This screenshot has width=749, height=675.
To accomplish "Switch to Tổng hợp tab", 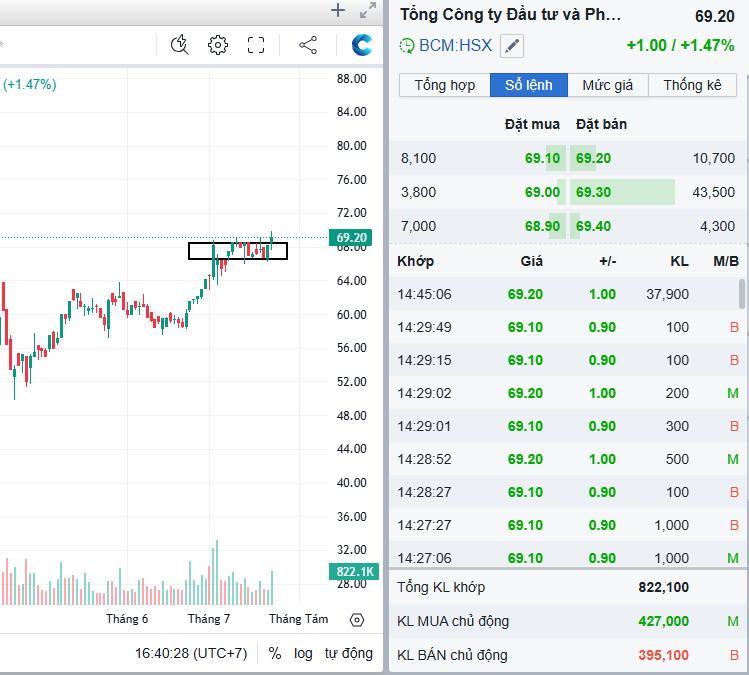I will click(445, 85).
